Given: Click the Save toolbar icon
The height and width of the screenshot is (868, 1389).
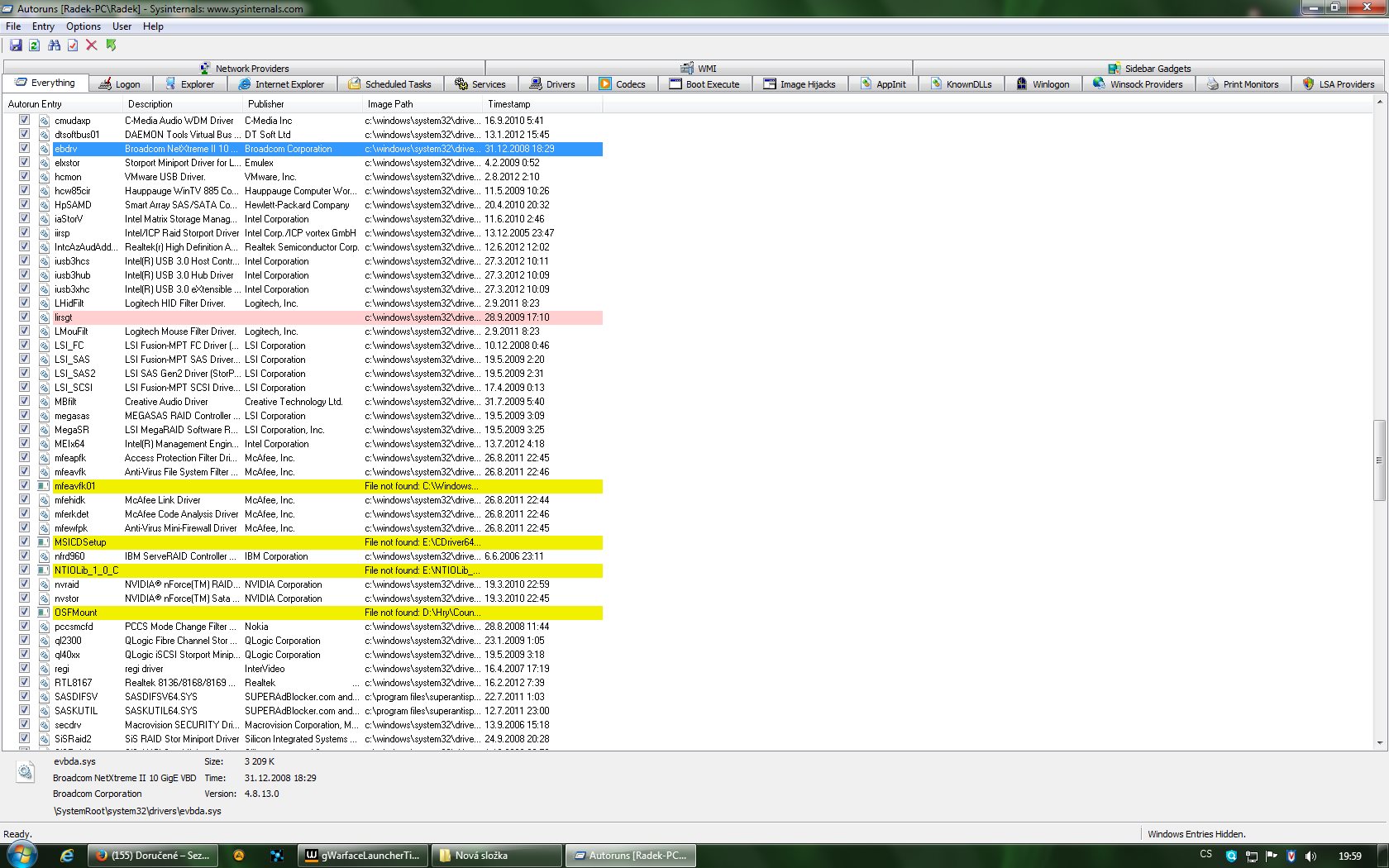Looking at the screenshot, I should click(x=16, y=45).
